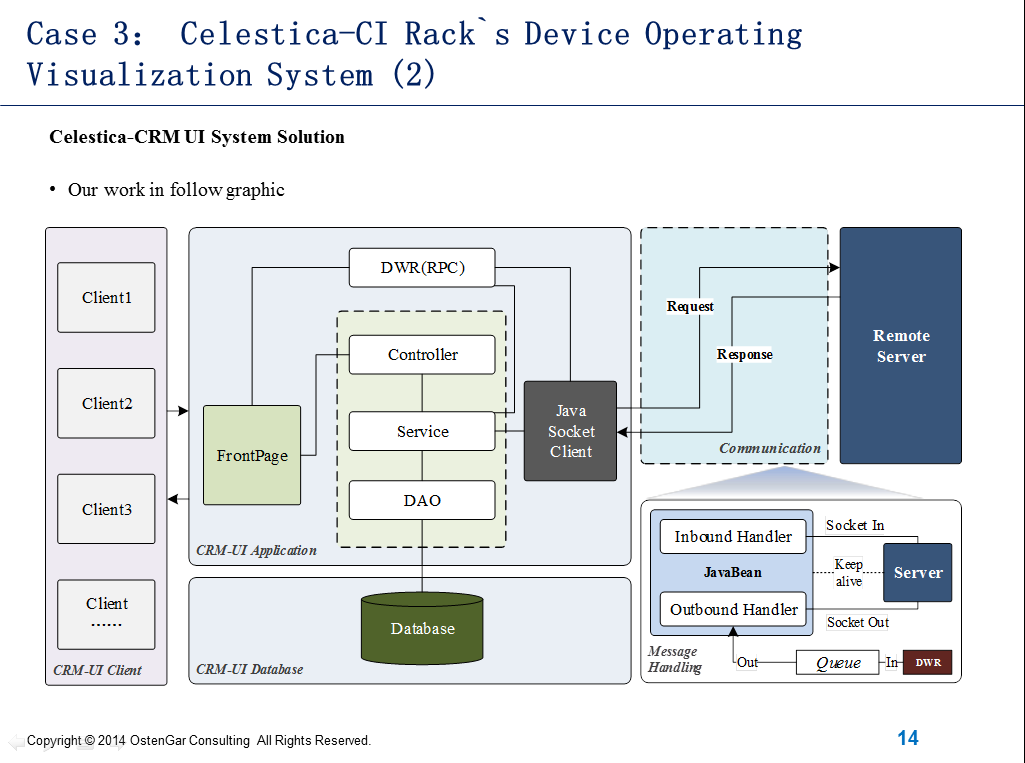Click the "CRM-UI Application" label

pos(256,551)
